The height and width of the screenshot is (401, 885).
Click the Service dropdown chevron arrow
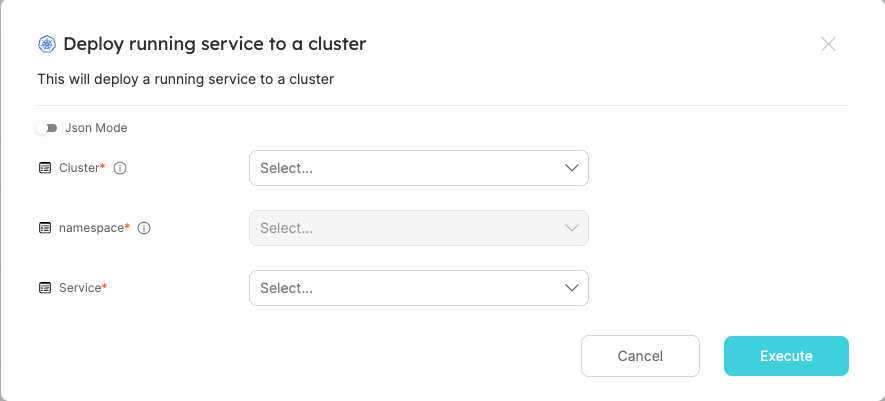coord(572,288)
